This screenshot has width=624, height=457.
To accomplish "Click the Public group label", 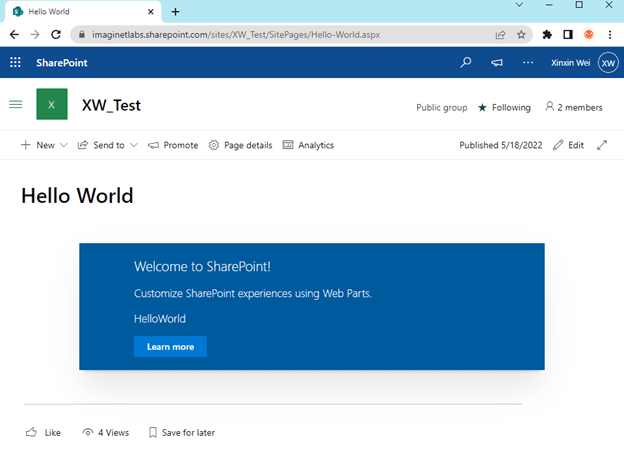I will 442,107.
